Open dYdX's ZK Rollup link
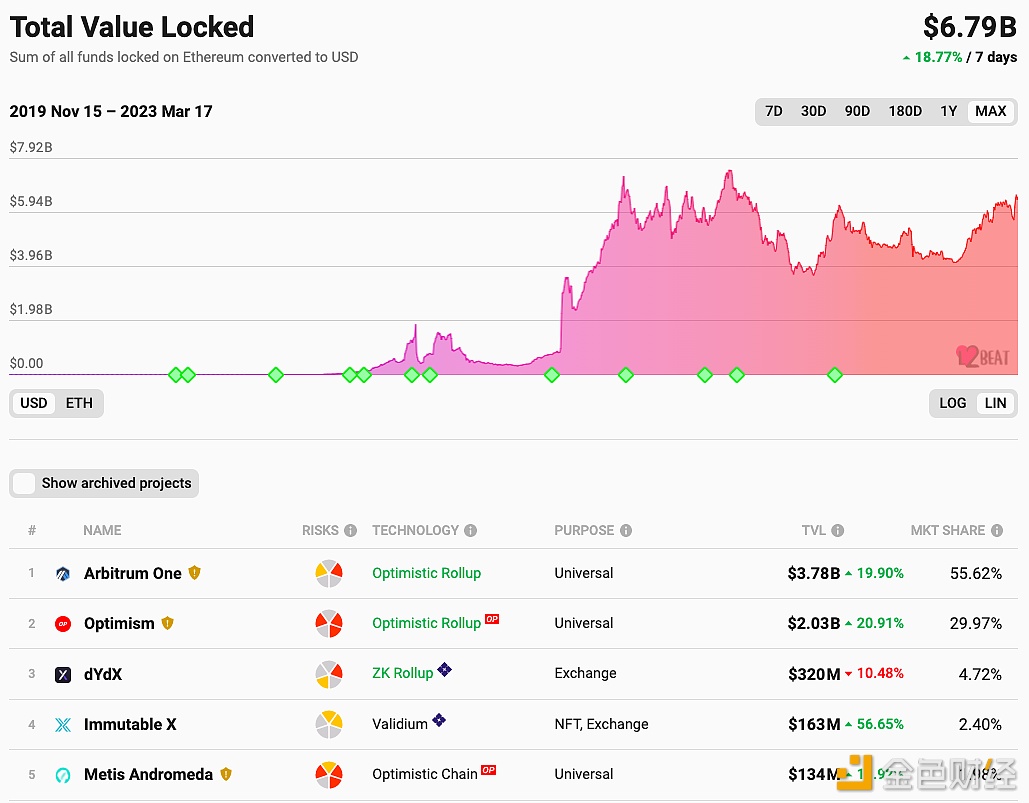 pyautogui.click(x=403, y=674)
